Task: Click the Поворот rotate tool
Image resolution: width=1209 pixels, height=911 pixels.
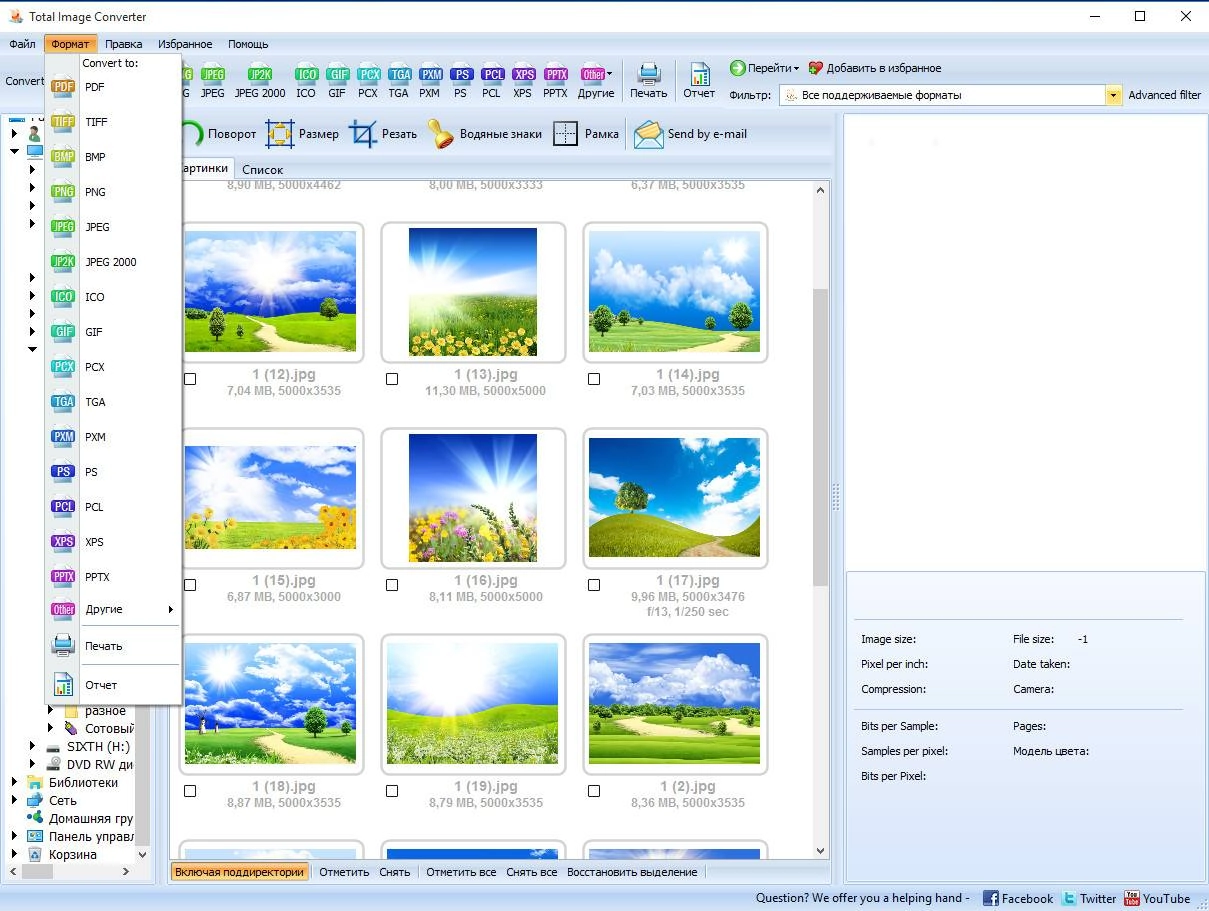Action: click(220, 134)
